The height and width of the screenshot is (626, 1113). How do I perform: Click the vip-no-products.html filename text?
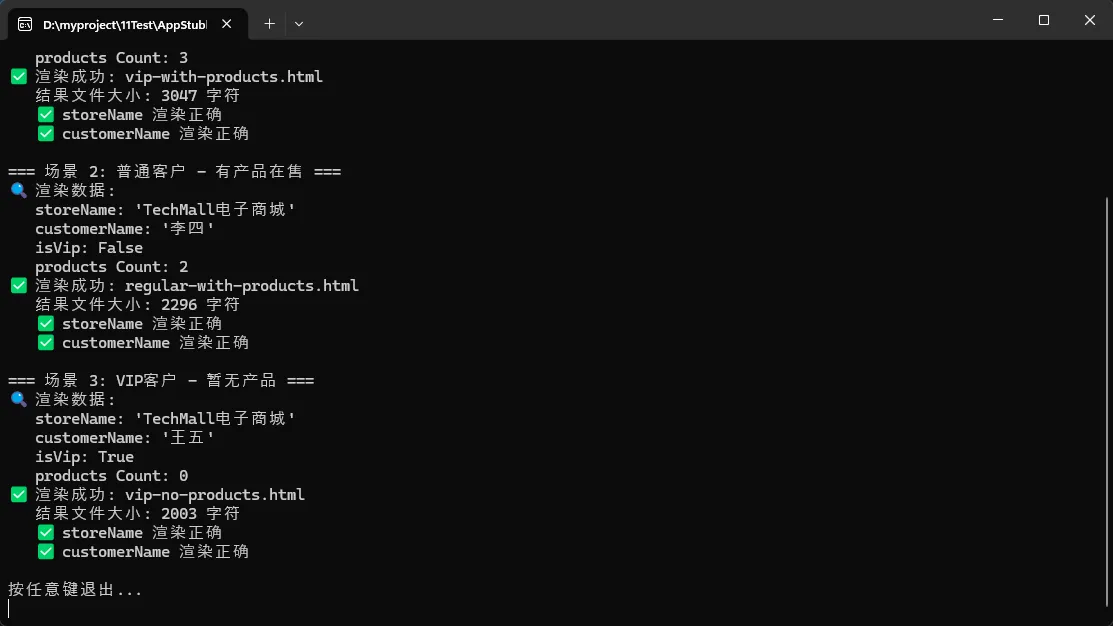click(214, 495)
